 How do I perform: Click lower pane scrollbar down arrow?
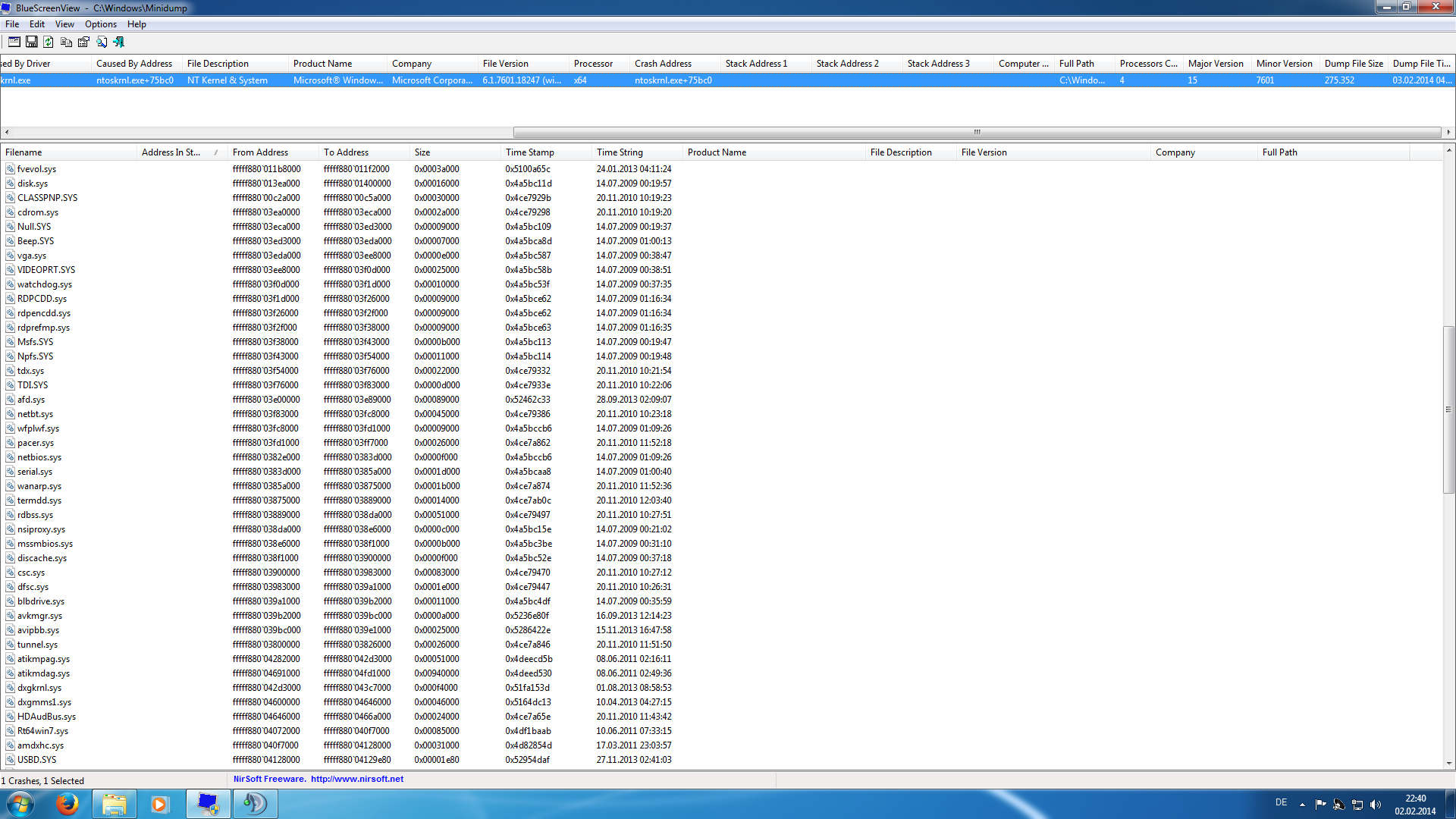coord(1448,763)
